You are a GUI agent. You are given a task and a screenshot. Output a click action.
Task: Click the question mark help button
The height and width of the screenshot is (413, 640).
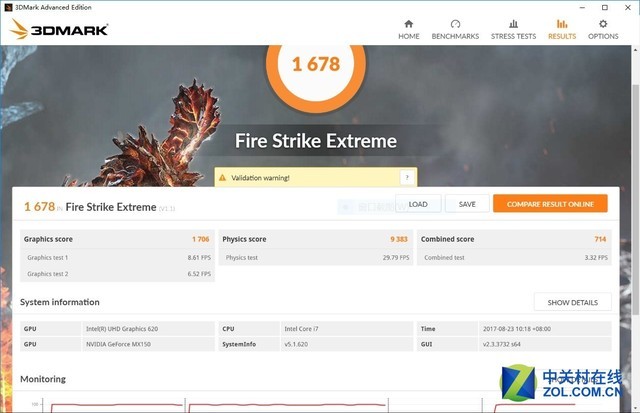click(x=406, y=178)
